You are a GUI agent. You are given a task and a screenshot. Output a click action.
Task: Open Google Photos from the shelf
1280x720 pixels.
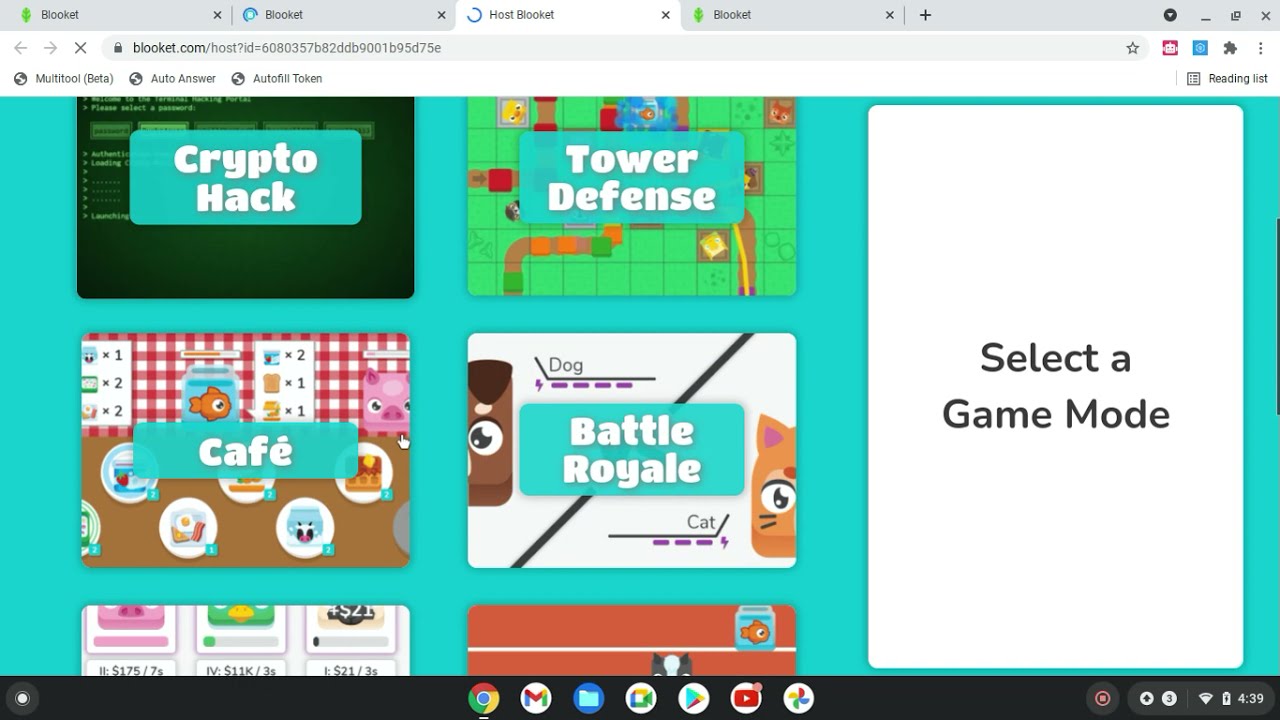[798, 698]
